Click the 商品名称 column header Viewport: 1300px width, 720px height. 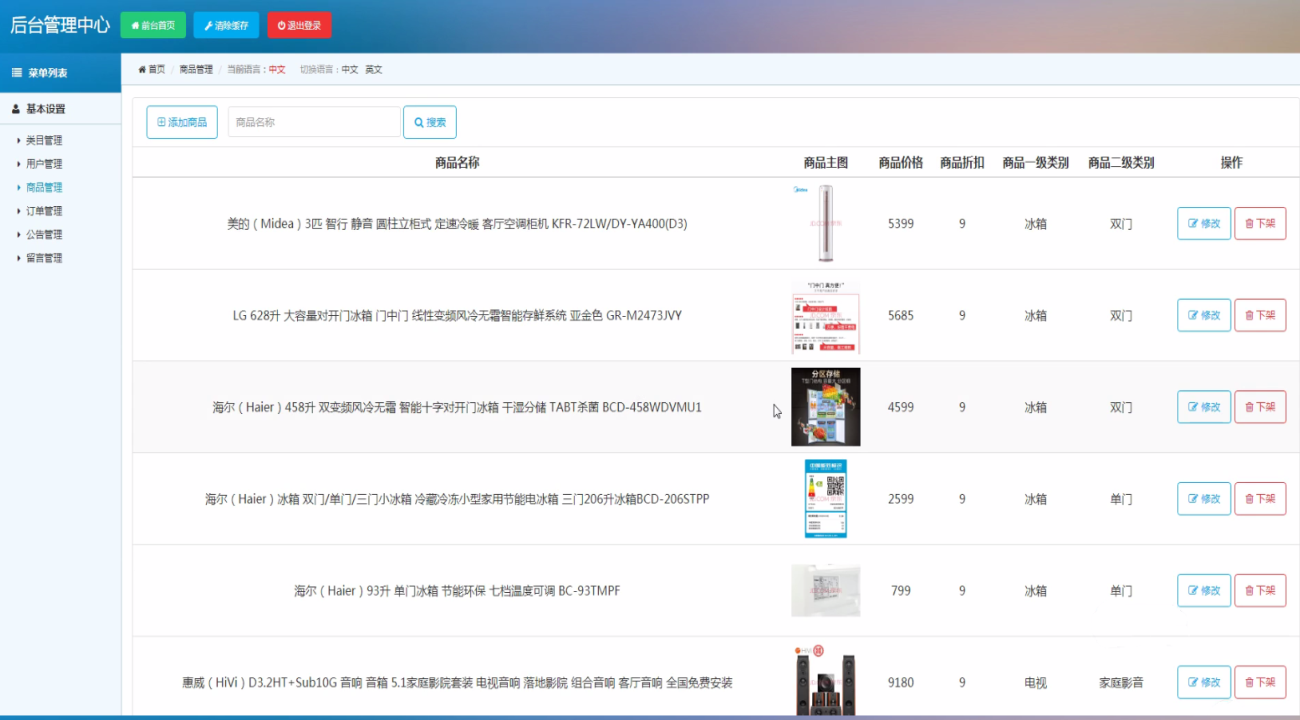457,163
